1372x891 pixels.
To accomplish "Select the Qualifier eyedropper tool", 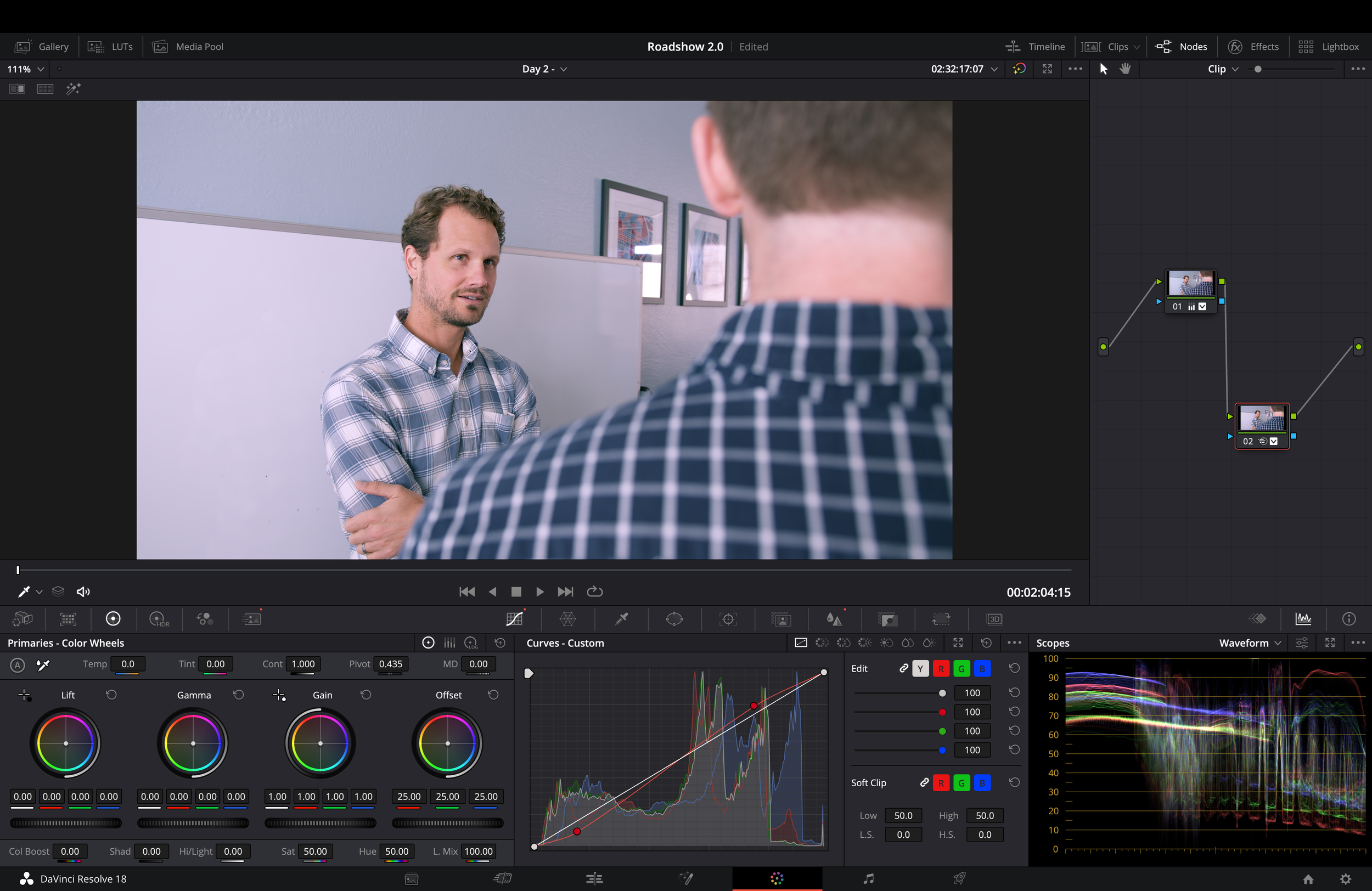I will tap(621, 619).
